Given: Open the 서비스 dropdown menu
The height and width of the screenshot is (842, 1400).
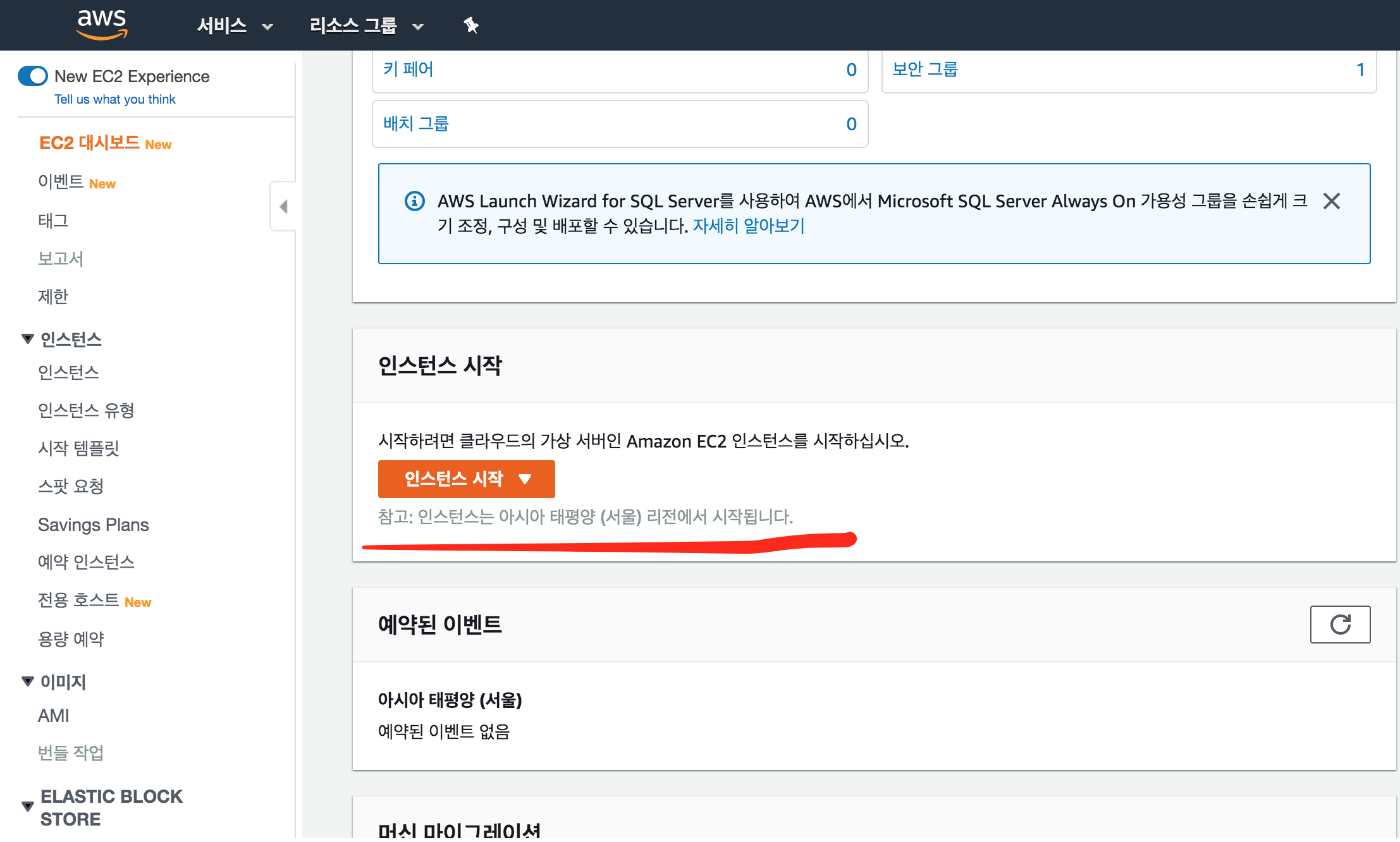Looking at the screenshot, I should tap(235, 26).
